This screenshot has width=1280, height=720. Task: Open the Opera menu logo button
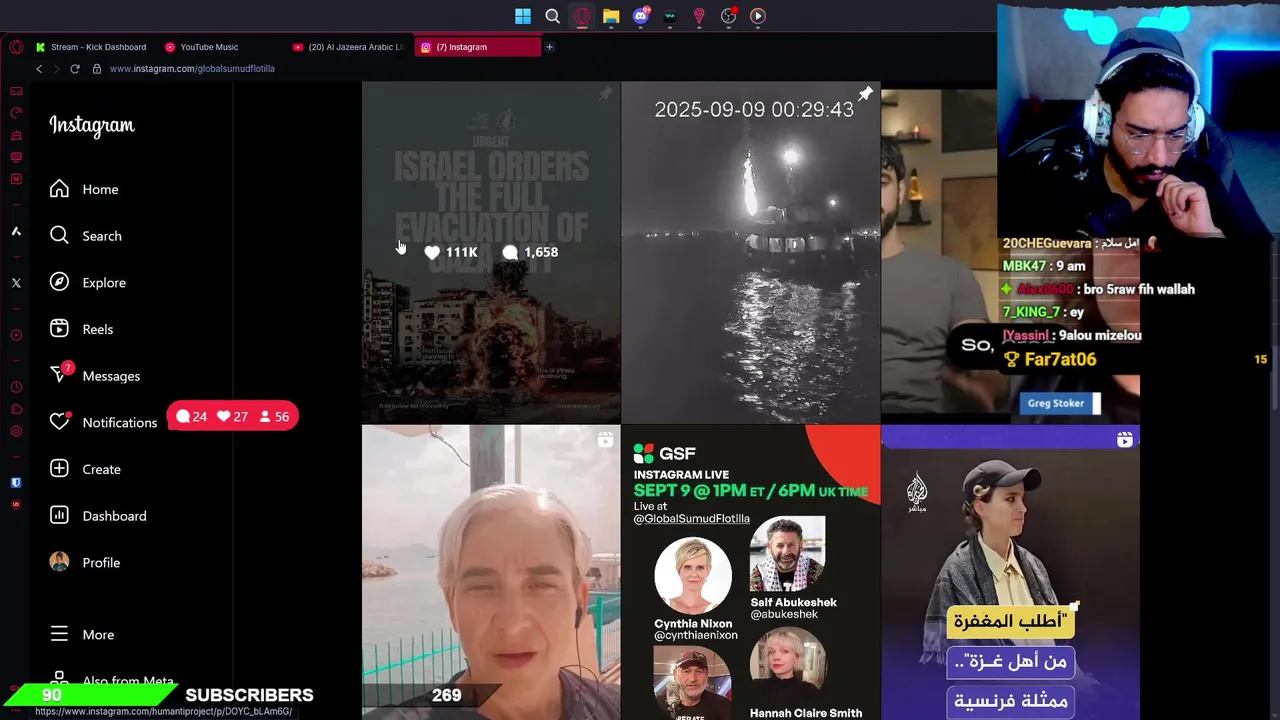16,47
